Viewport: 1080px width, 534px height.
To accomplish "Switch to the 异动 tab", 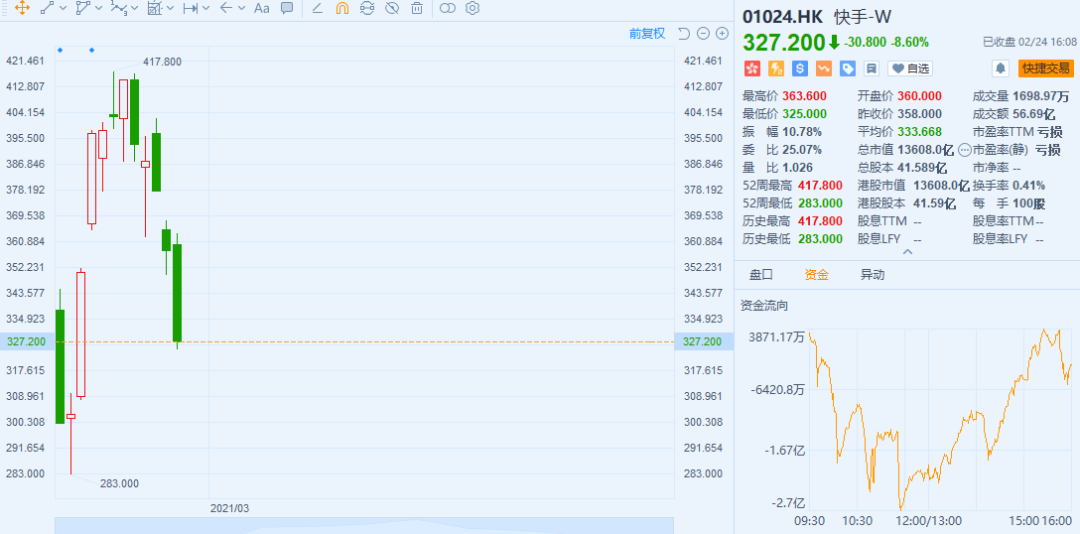I will tap(872, 275).
